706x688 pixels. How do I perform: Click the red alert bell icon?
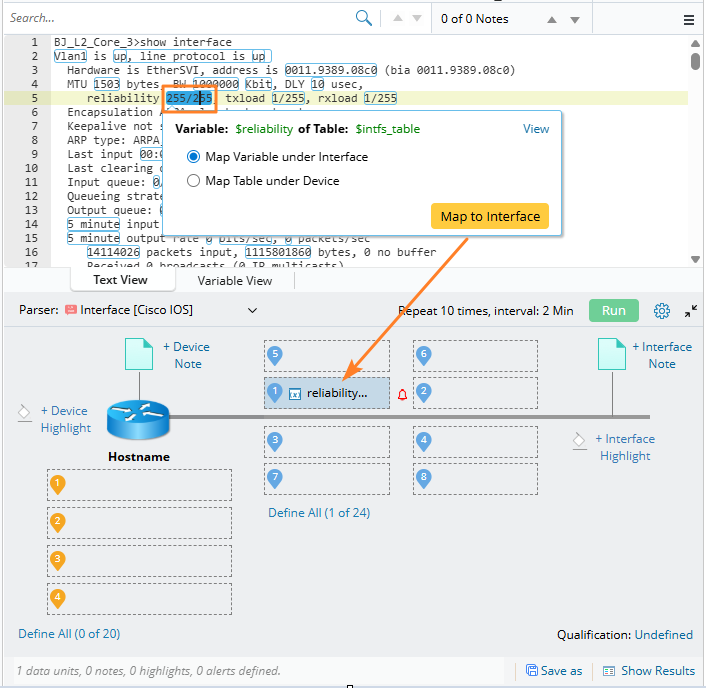[403, 394]
